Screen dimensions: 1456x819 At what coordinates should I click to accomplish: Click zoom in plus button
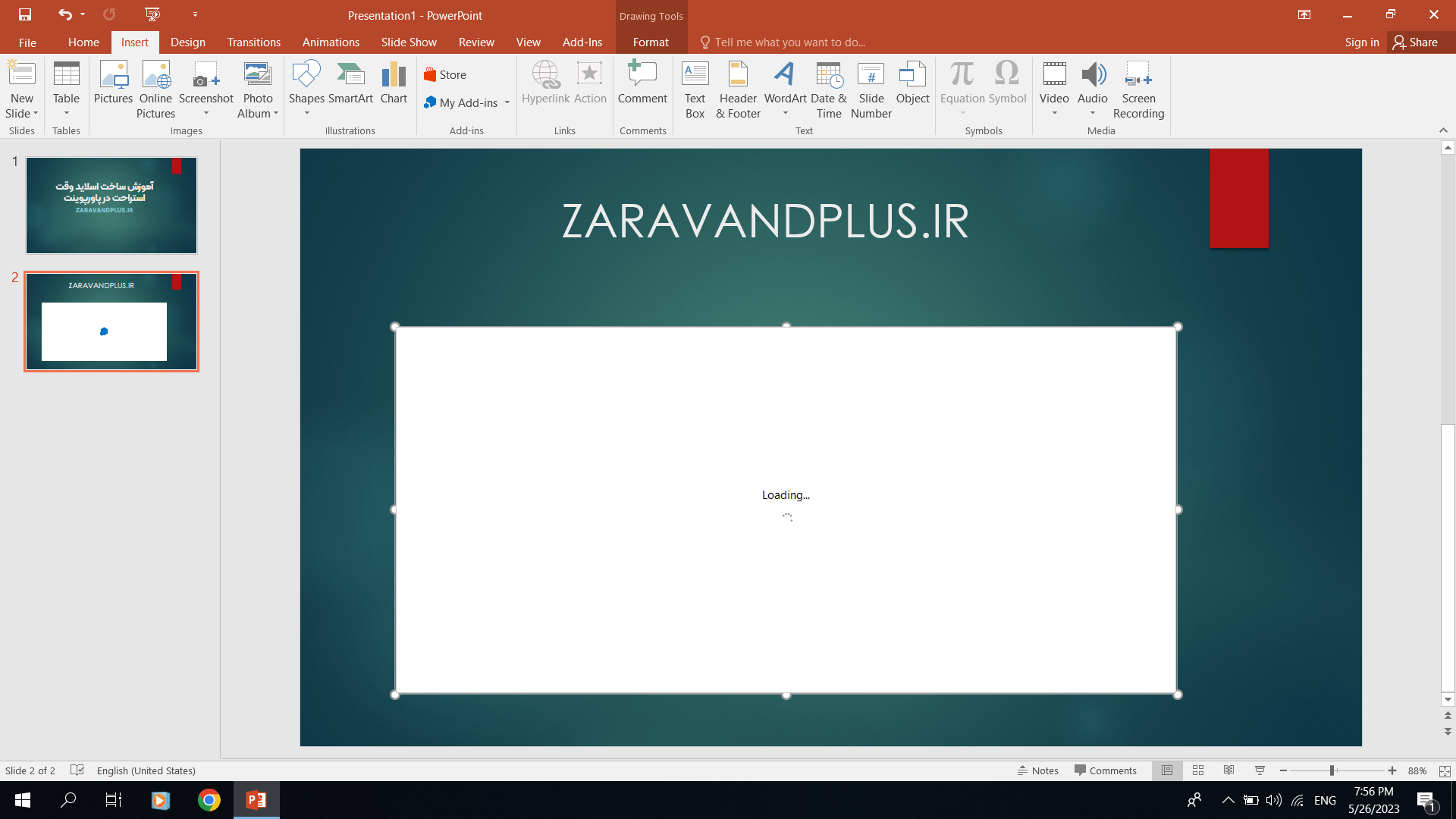pyautogui.click(x=1392, y=770)
